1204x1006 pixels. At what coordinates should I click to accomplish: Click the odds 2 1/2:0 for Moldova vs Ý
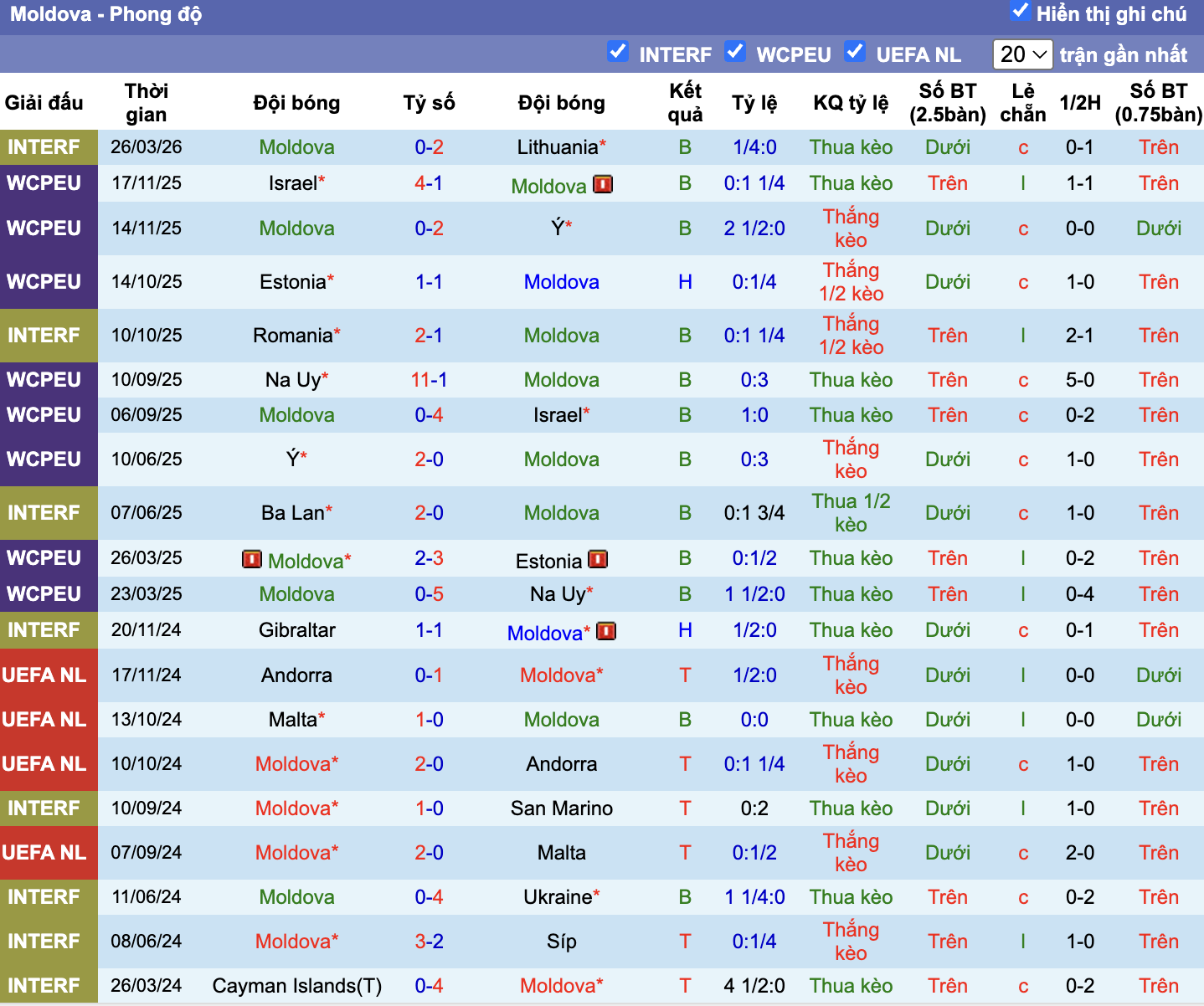(754, 228)
